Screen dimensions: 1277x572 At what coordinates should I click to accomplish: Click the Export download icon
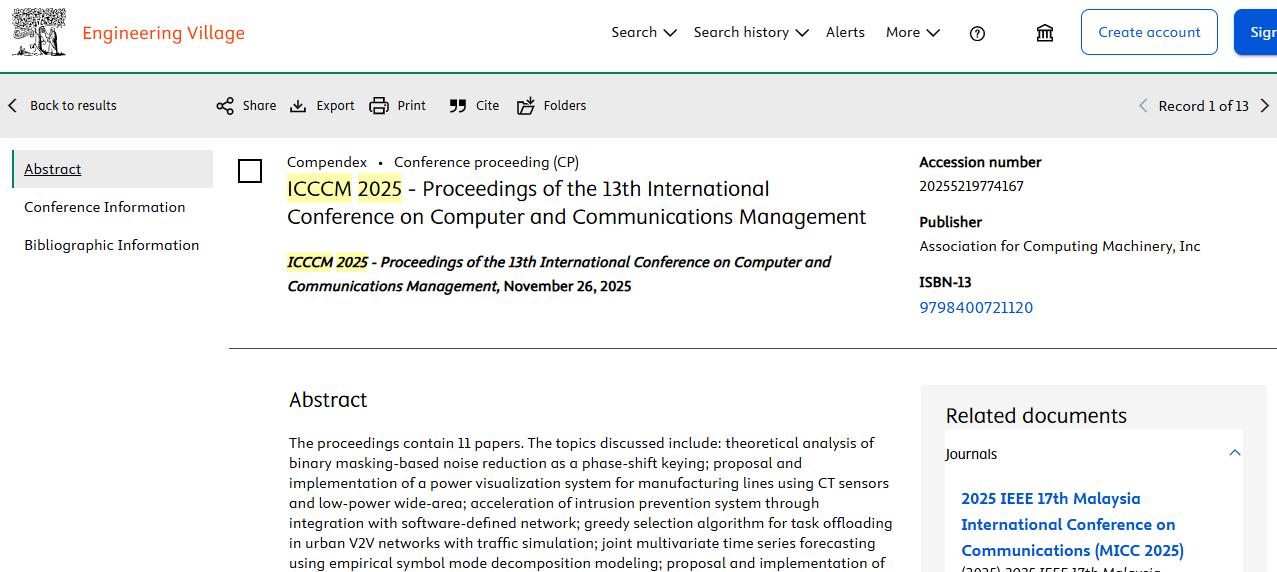[x=298, y=106]
